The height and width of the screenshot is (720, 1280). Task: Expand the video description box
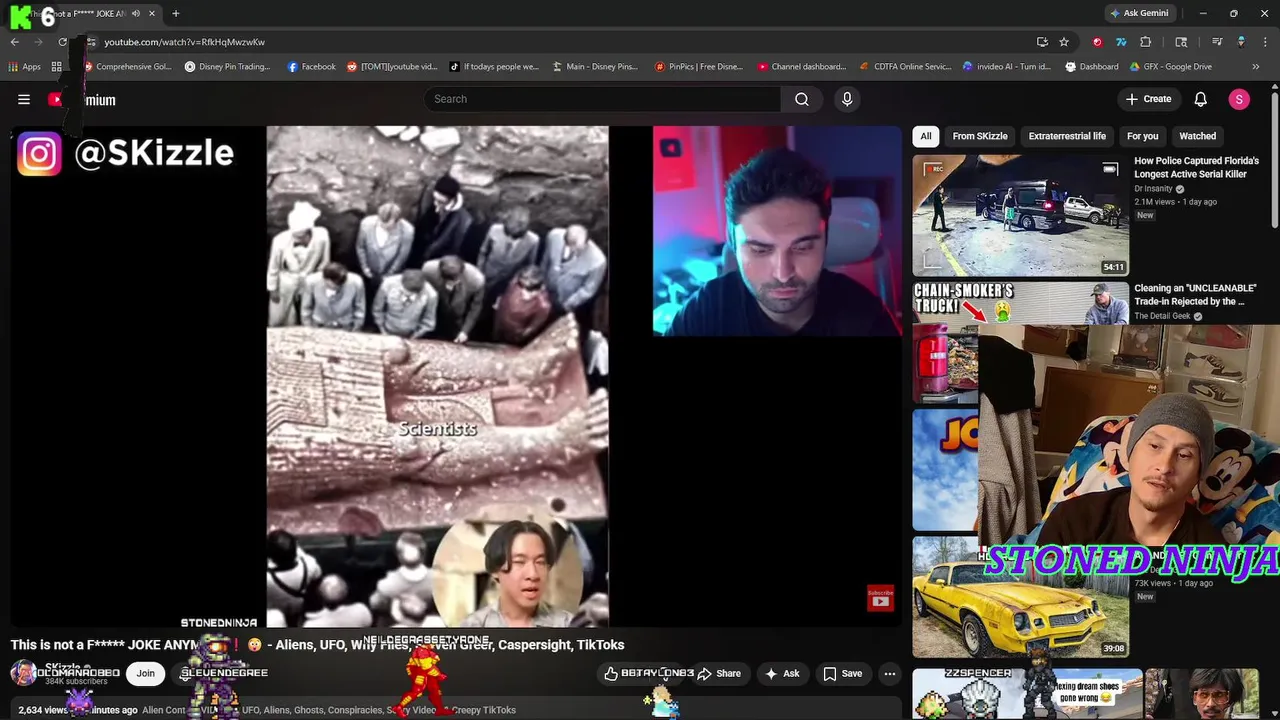coord(455,710)
